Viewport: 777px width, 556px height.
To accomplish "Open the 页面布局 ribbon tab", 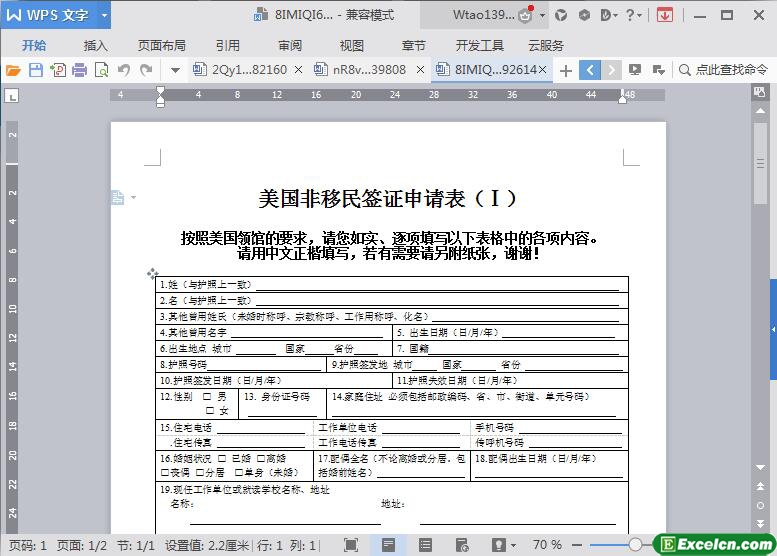I will 162,46.
